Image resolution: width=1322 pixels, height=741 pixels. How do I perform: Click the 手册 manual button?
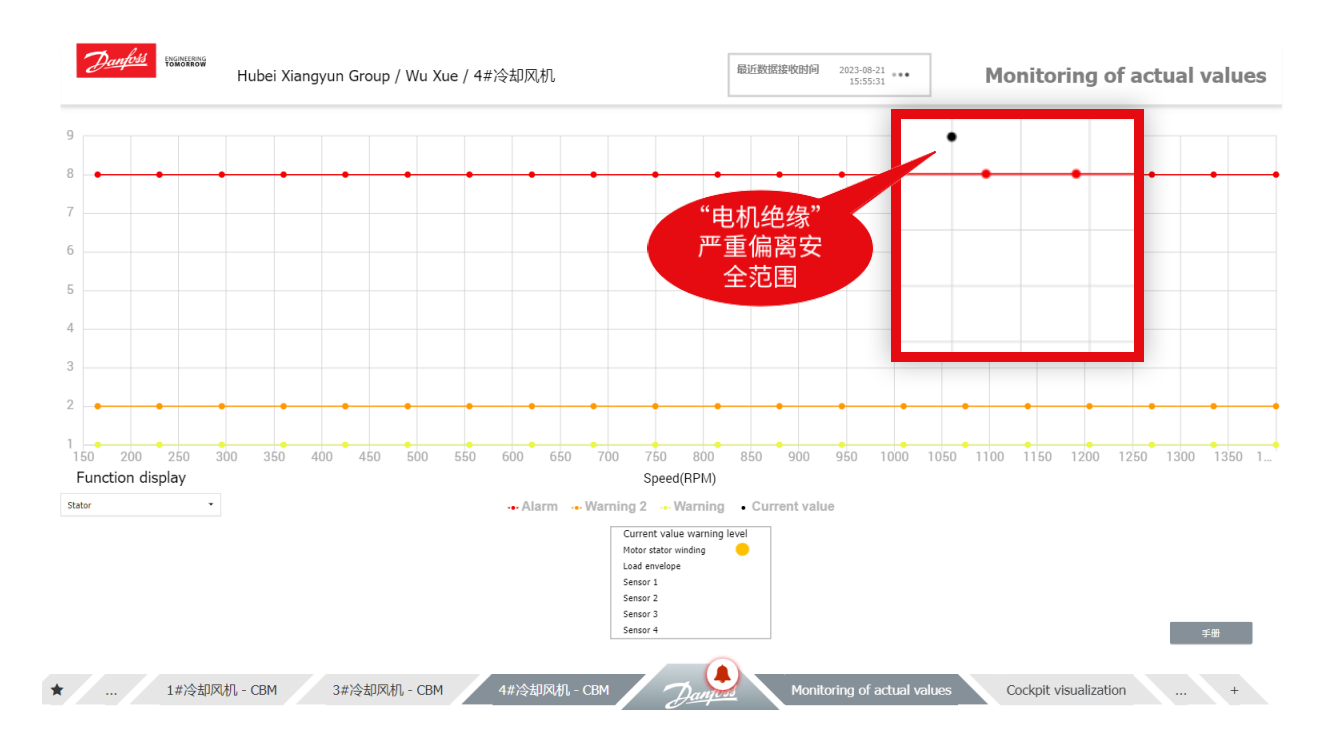pyautogui.click(x=1210, y=633)
